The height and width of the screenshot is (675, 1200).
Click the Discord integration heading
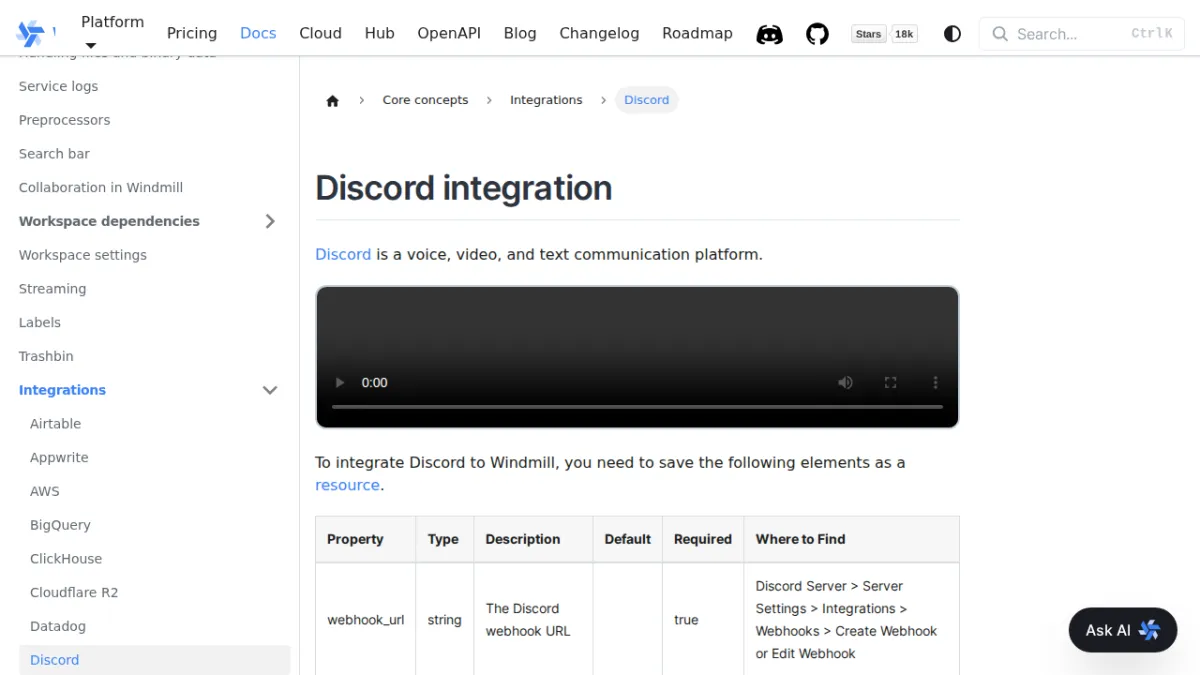464,188
